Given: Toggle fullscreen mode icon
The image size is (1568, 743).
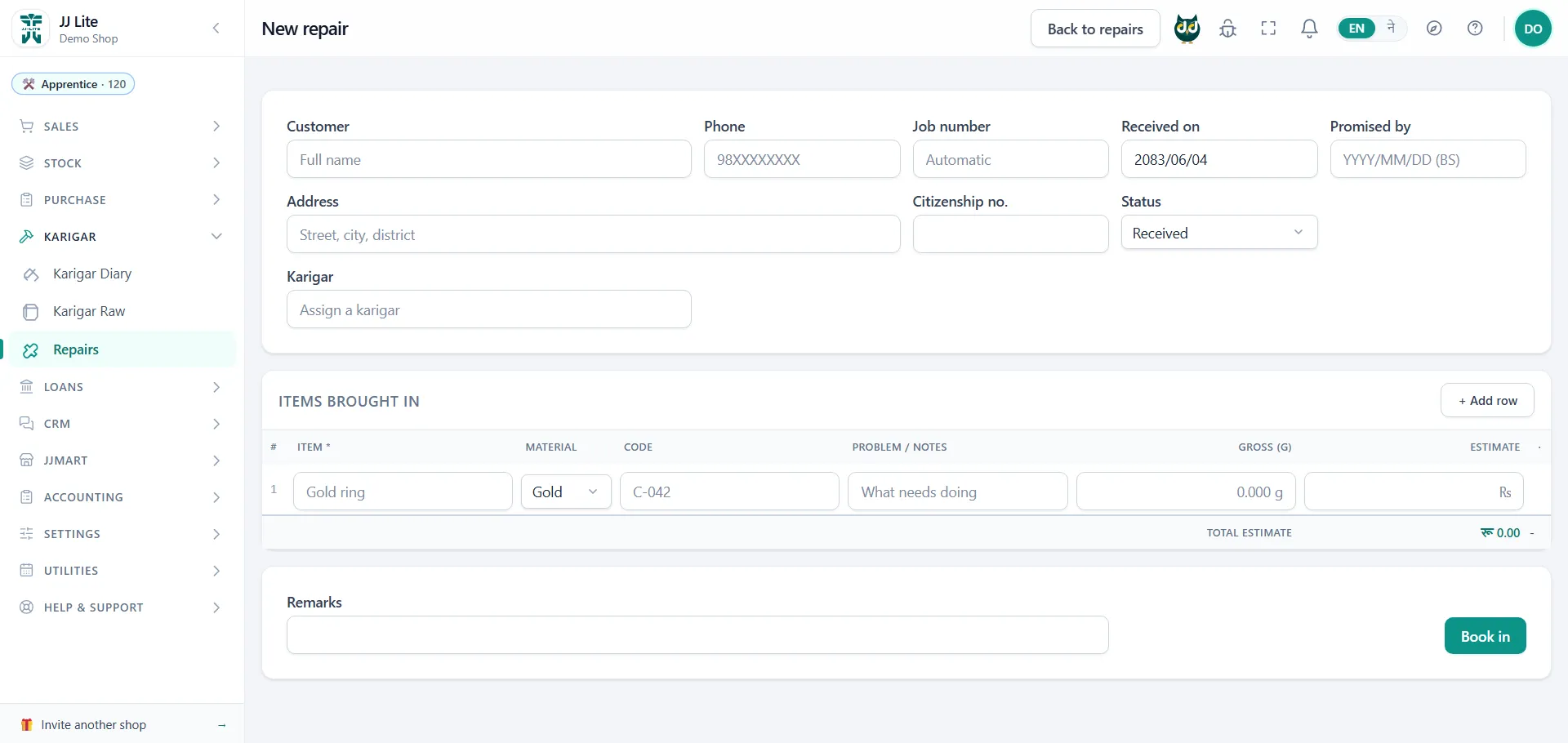Looking at the screenshot, I should 1268,29.
